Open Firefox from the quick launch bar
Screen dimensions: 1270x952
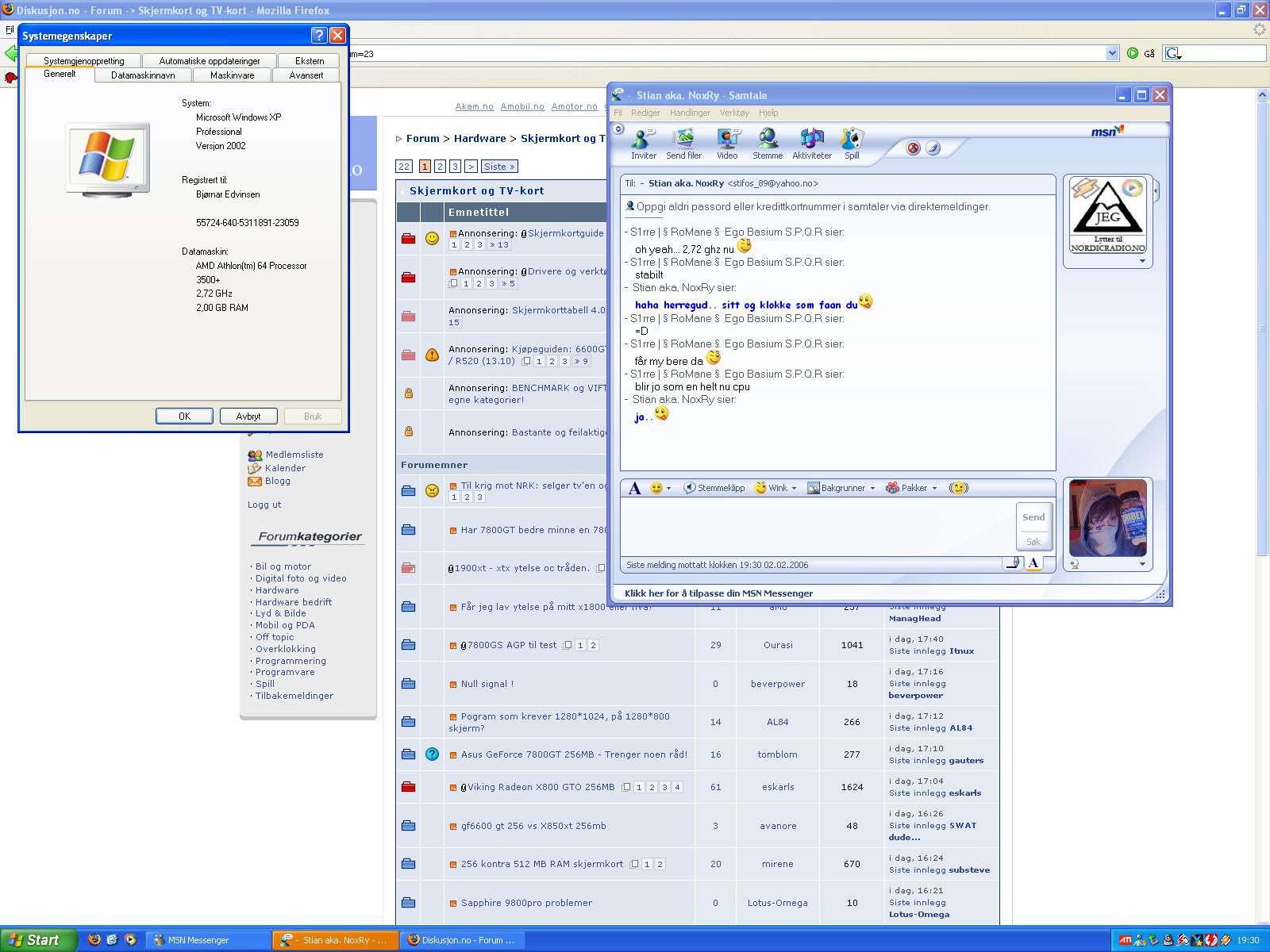[94, 939]
